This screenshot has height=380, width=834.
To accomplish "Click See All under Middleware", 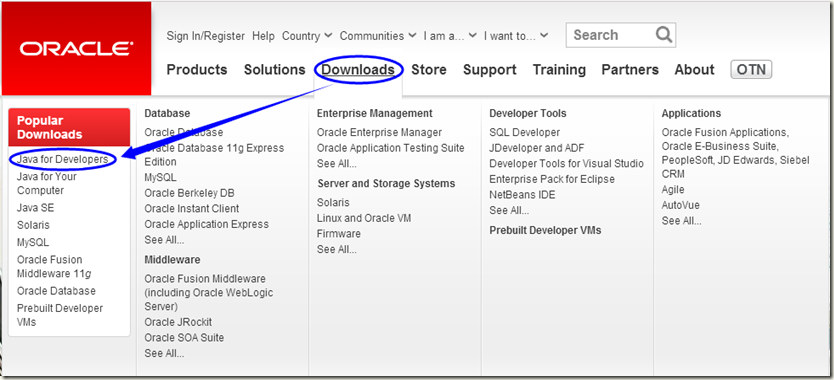I will click(164, 353).
